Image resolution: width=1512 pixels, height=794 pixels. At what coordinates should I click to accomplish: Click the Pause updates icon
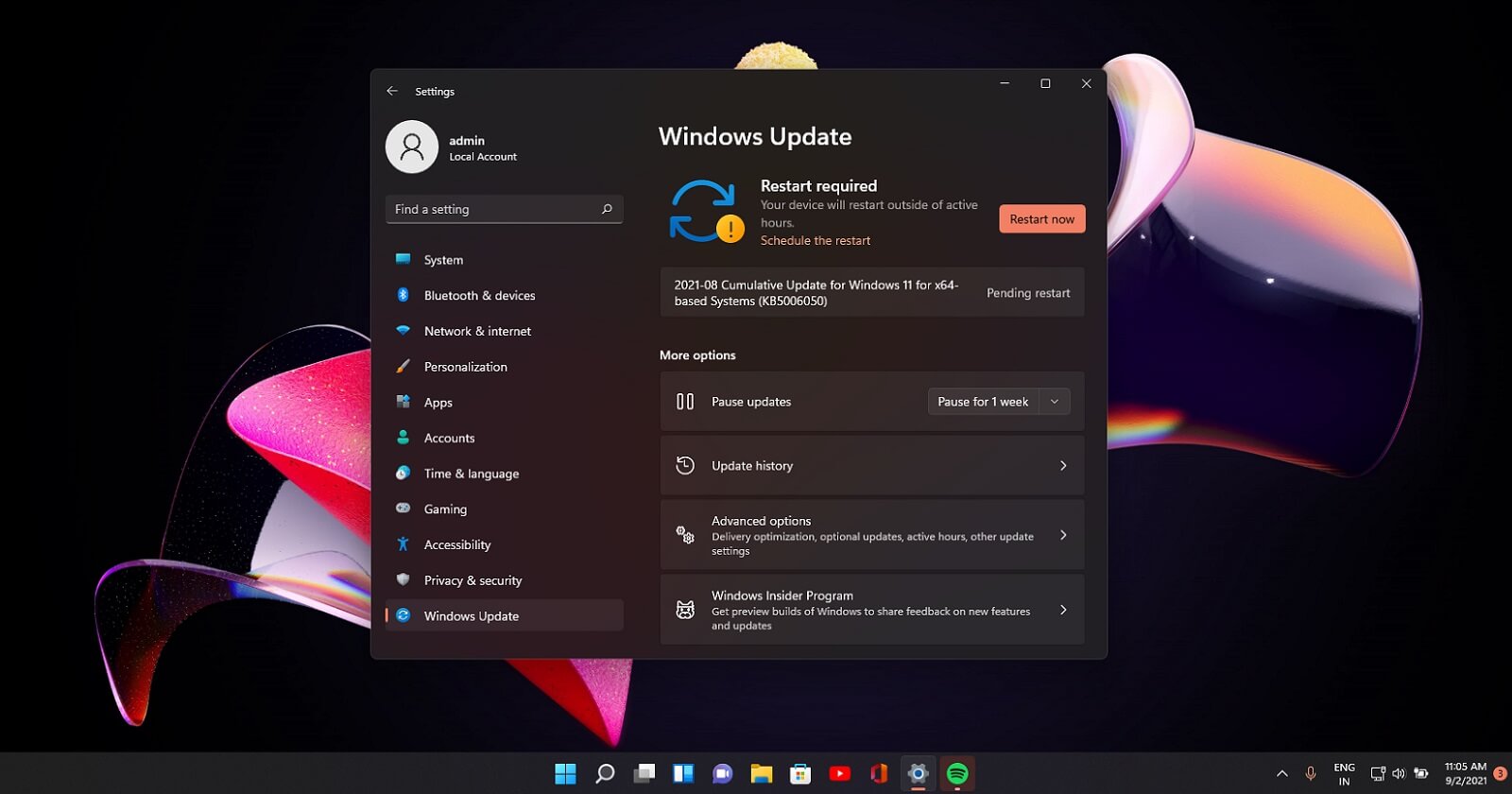[685, 402]
